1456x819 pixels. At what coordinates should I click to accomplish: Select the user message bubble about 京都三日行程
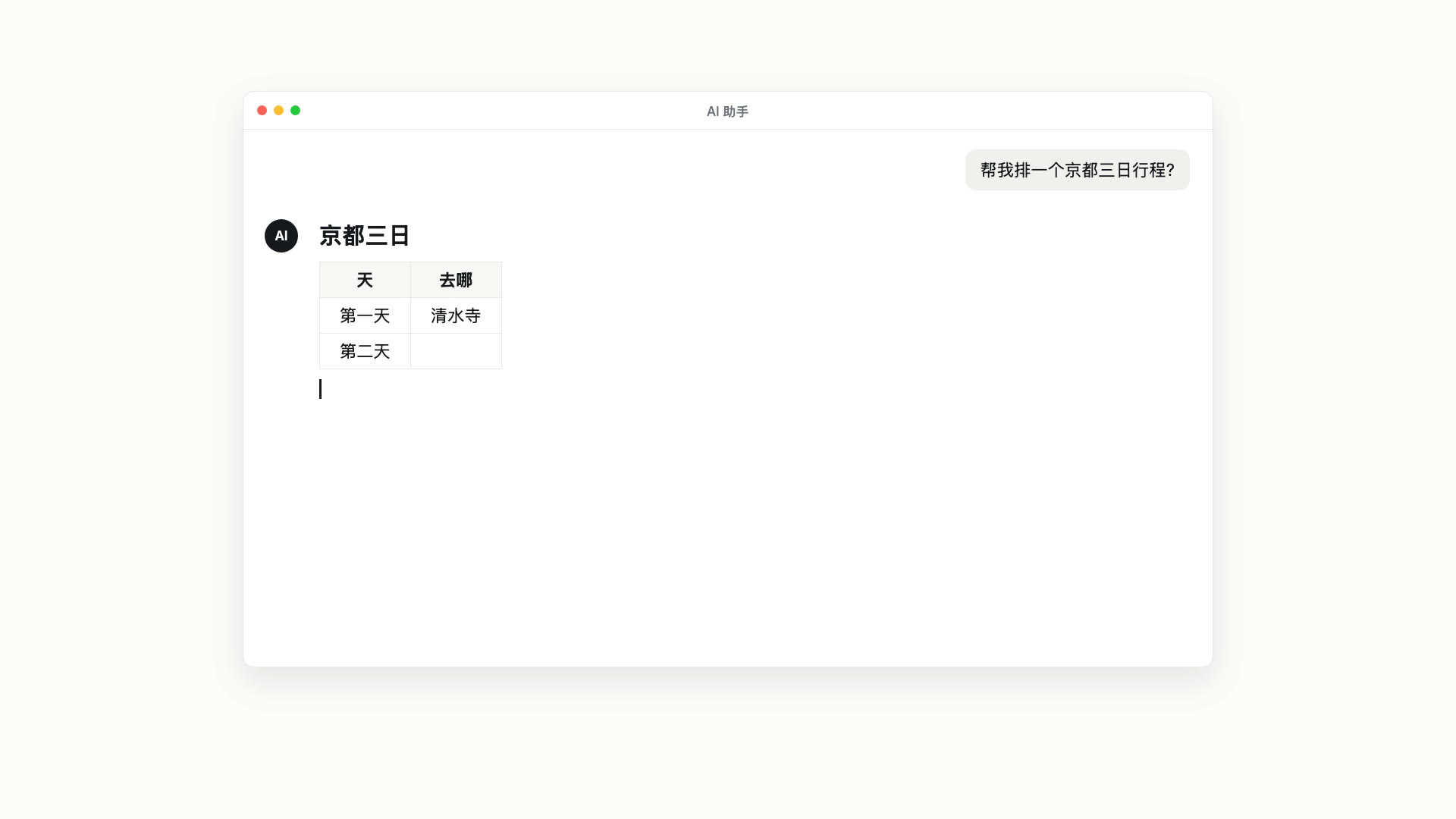(x=1077, y=170)
